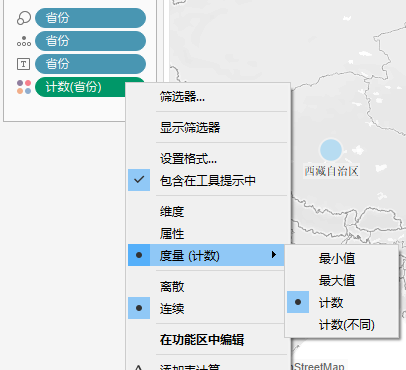Click the 西藏自治区 map label
Image resolution: width=406 pixels, height=370 pixels.
coord(331,171)
